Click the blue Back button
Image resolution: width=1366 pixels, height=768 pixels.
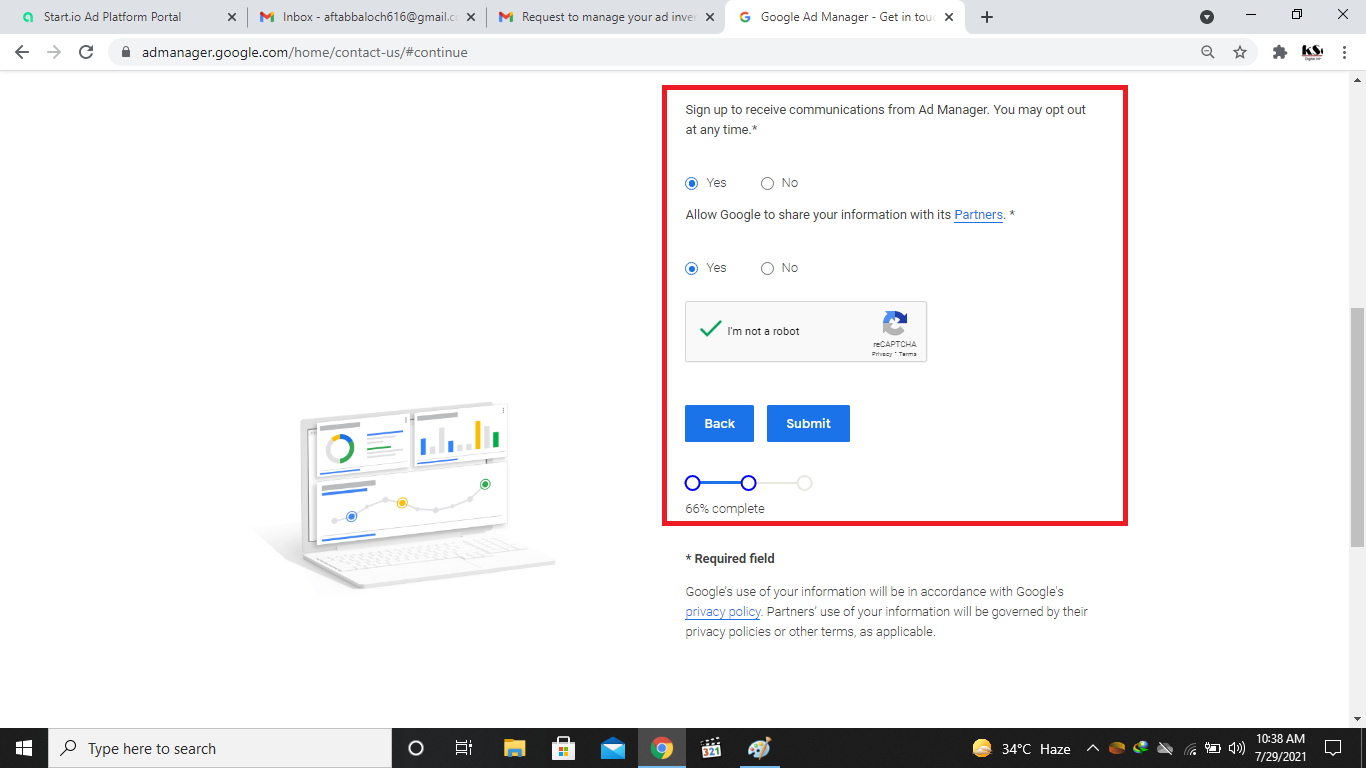coord(719,423)
